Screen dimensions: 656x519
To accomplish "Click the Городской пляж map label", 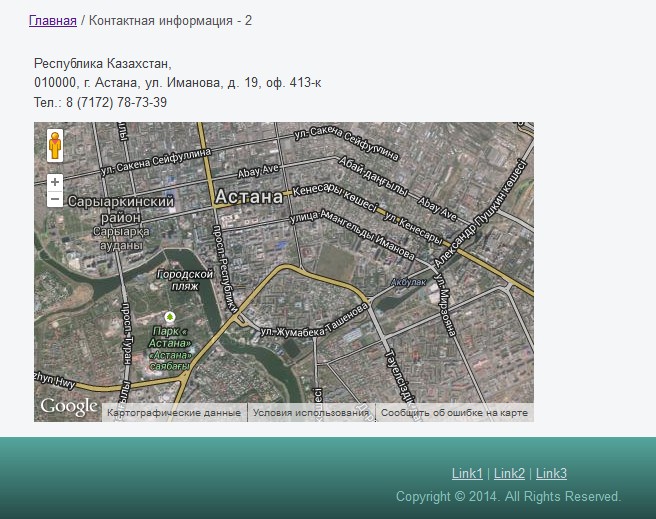I will click(x=186, y=279).
